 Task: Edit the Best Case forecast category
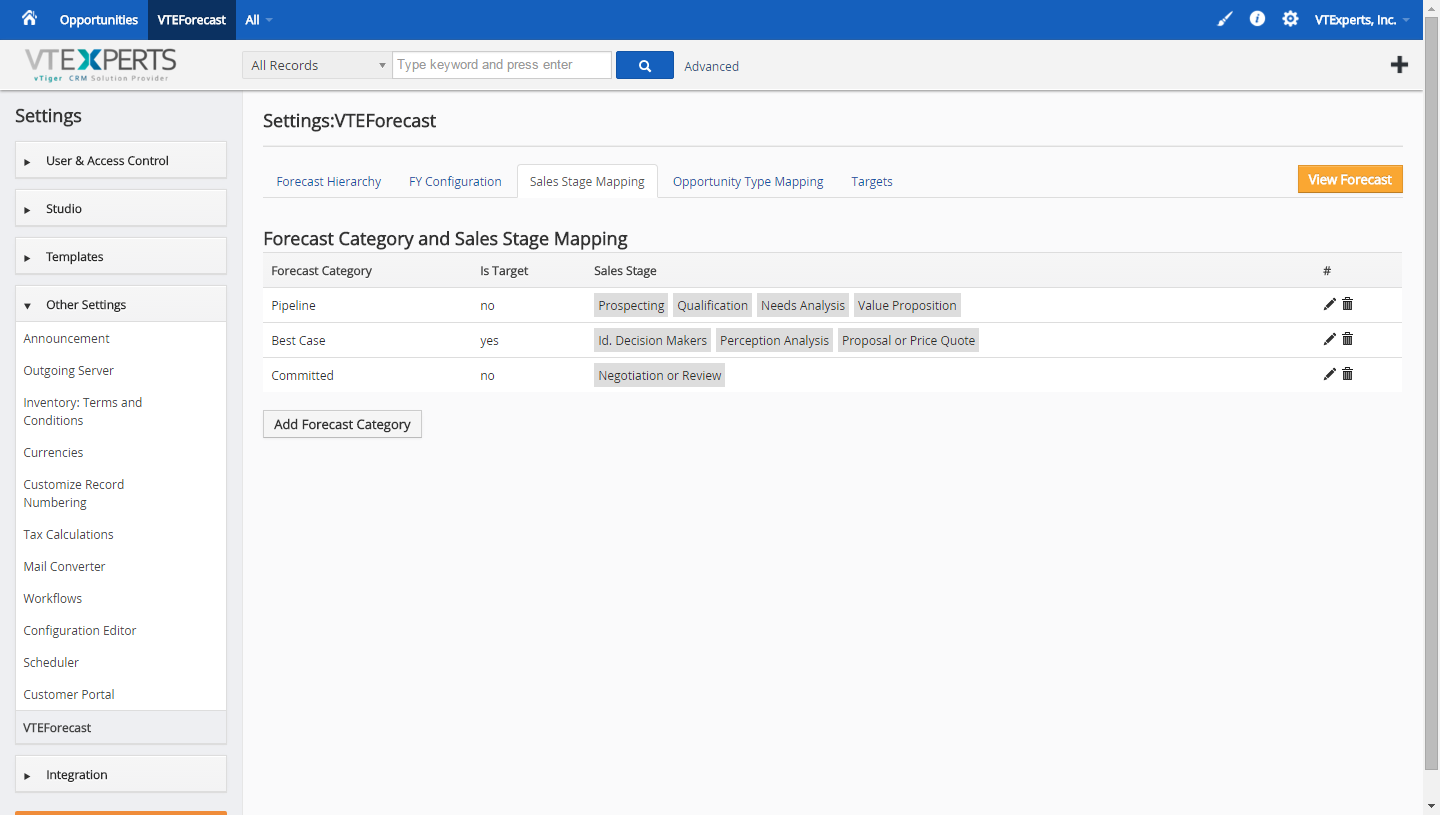[1329, 339]
